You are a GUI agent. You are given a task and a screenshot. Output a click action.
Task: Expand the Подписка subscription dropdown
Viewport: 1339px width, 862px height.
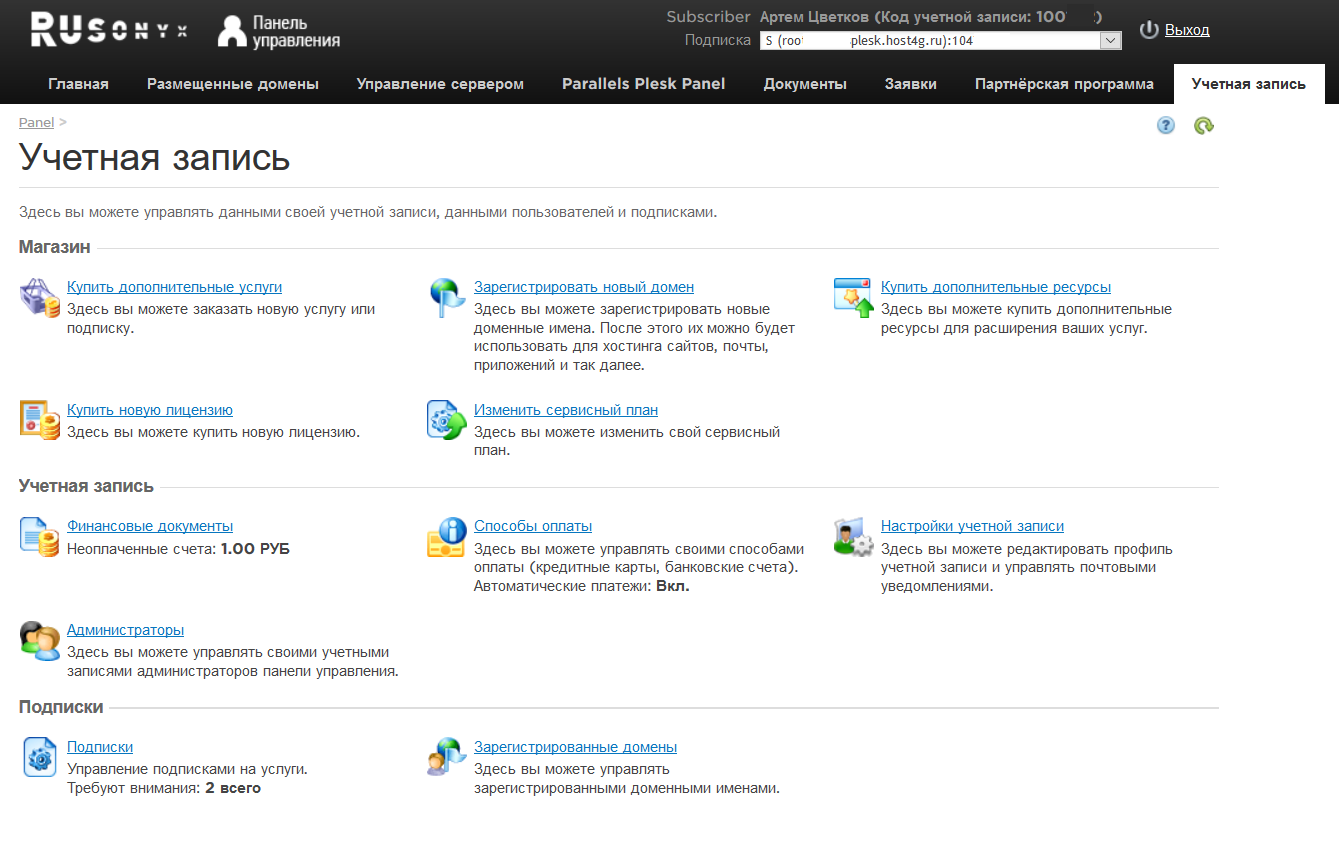coord(1110,41)
